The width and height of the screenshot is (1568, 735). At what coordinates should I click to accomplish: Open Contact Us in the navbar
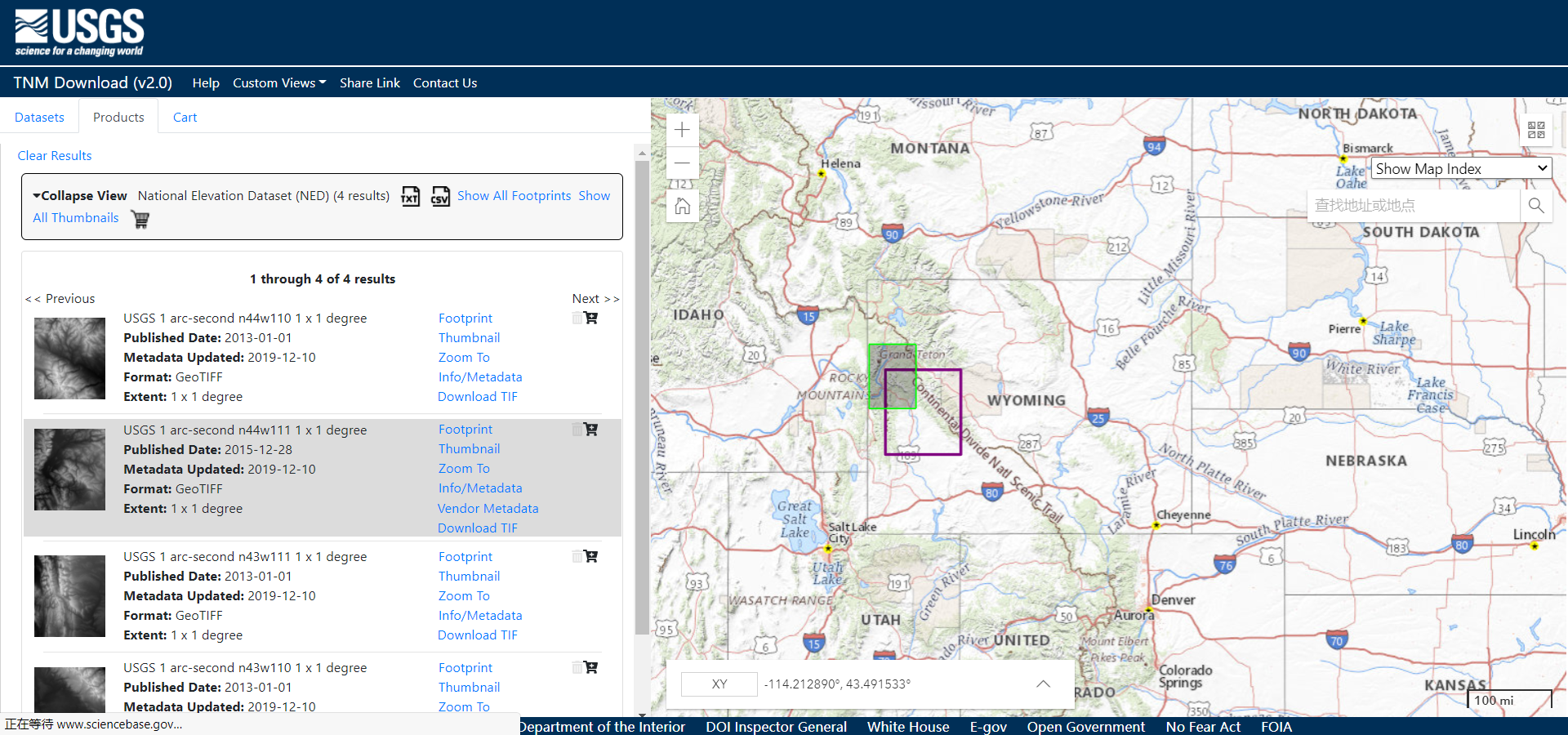coord(445,82)
